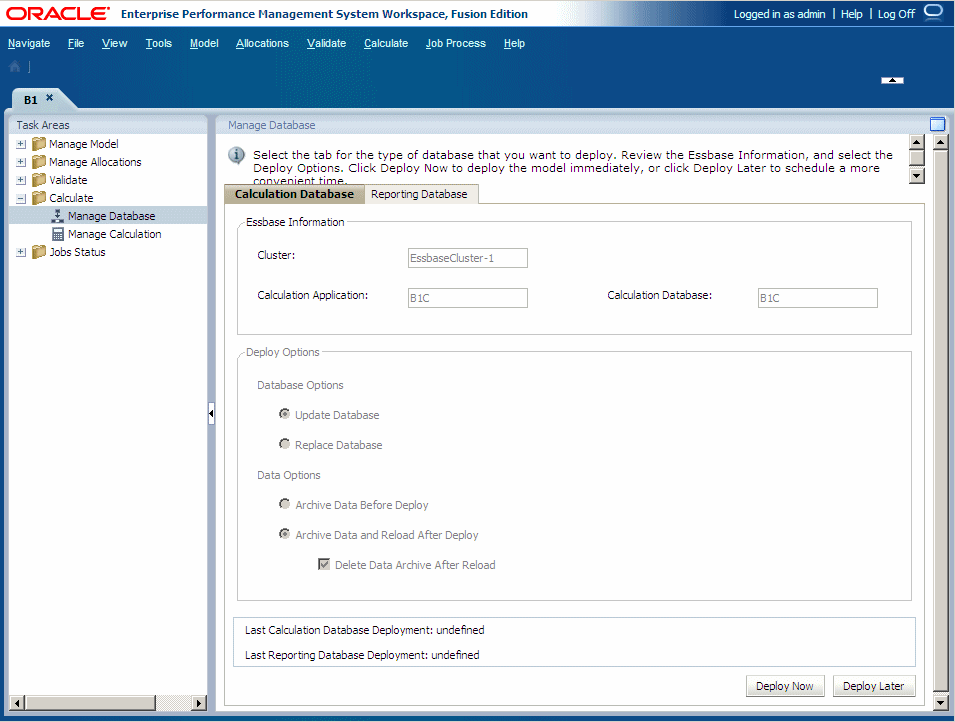
Task: Click the chat bubble icon beside Log Off
Action: click(x=933, y=12)
